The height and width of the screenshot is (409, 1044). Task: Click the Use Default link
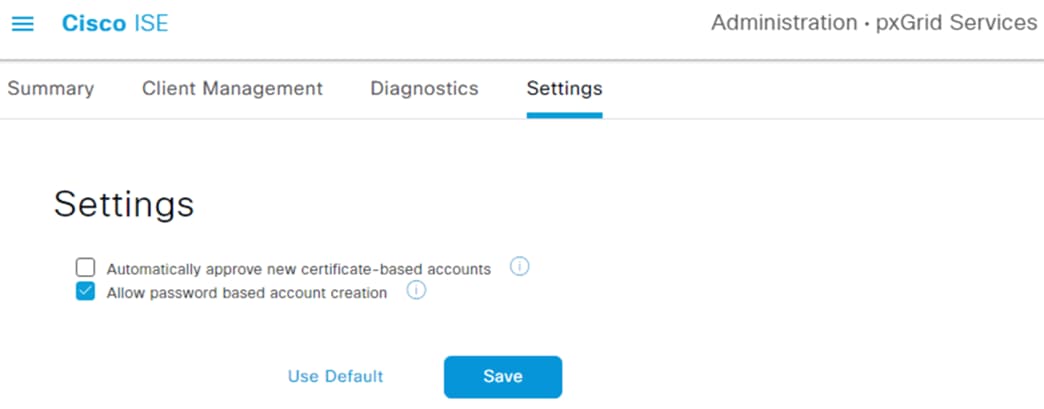(x=336, y=376)
